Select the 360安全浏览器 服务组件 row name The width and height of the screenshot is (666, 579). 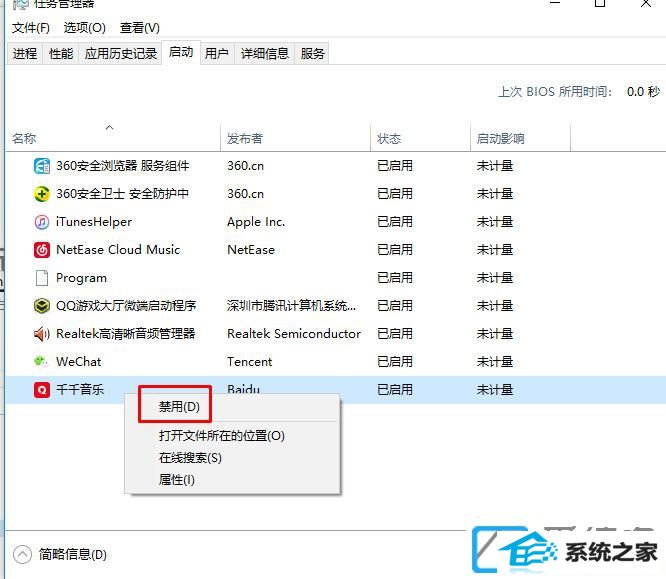tap(123, 166)
